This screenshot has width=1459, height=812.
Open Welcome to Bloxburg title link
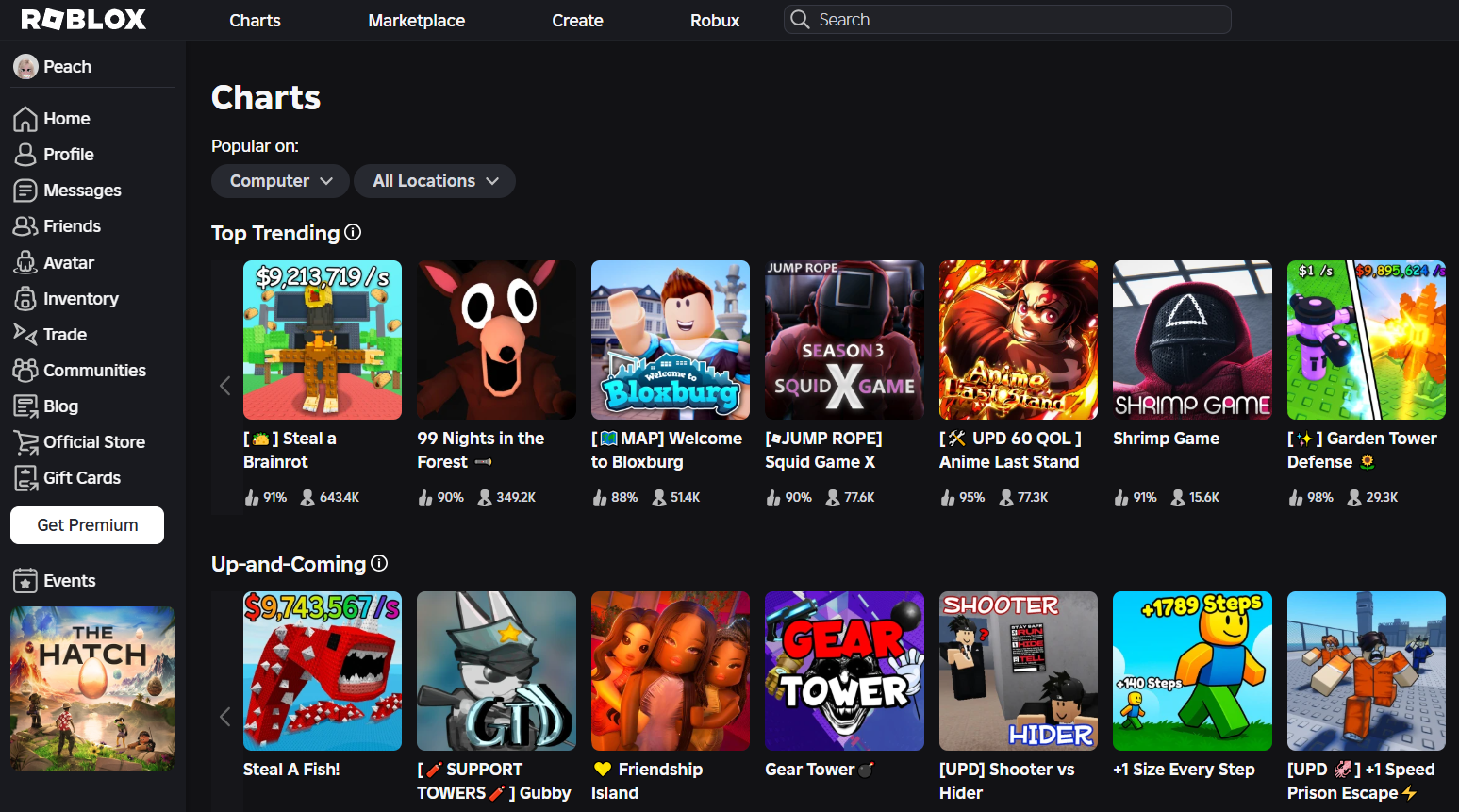(667, 450)
